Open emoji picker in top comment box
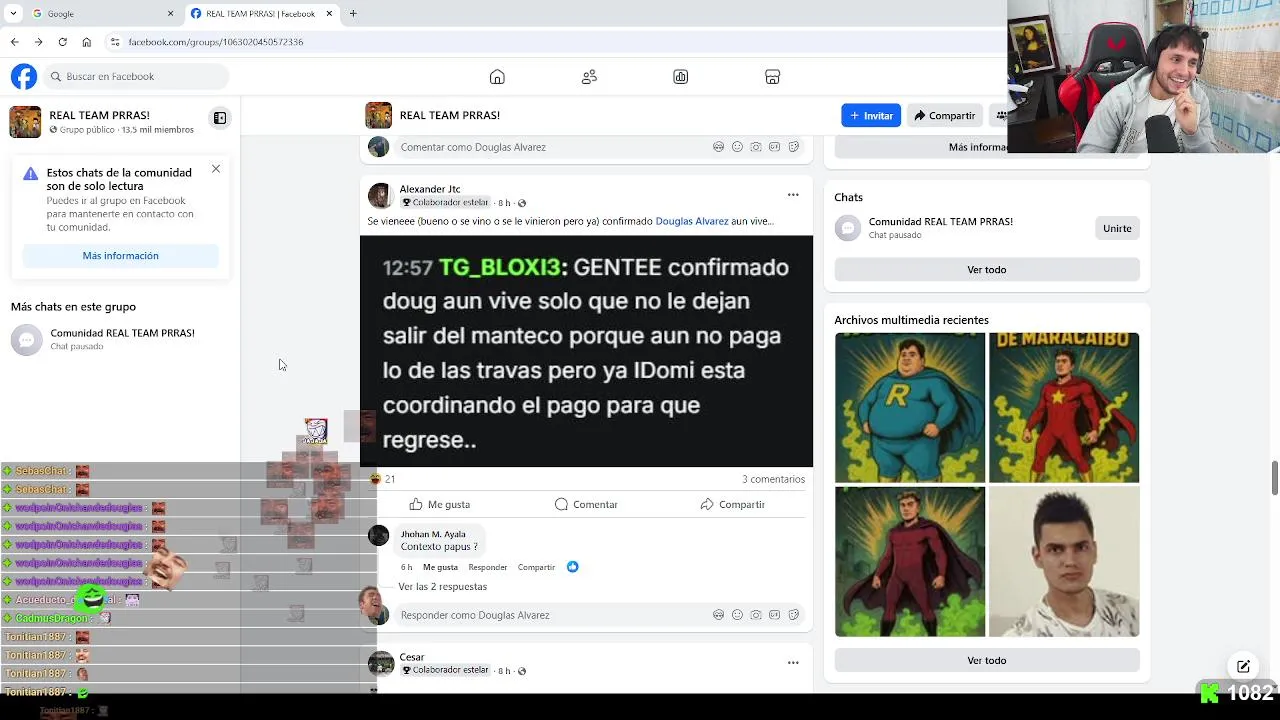The width and height of the screenshot is (1280, 720). (737, 147)
